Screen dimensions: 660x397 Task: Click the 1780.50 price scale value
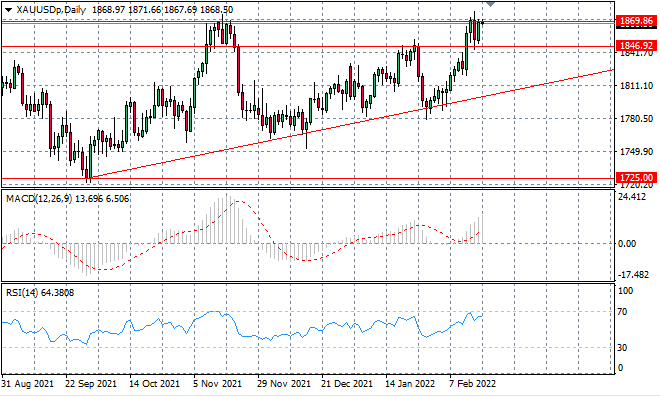pyautogui.click(x=637, y=119)
